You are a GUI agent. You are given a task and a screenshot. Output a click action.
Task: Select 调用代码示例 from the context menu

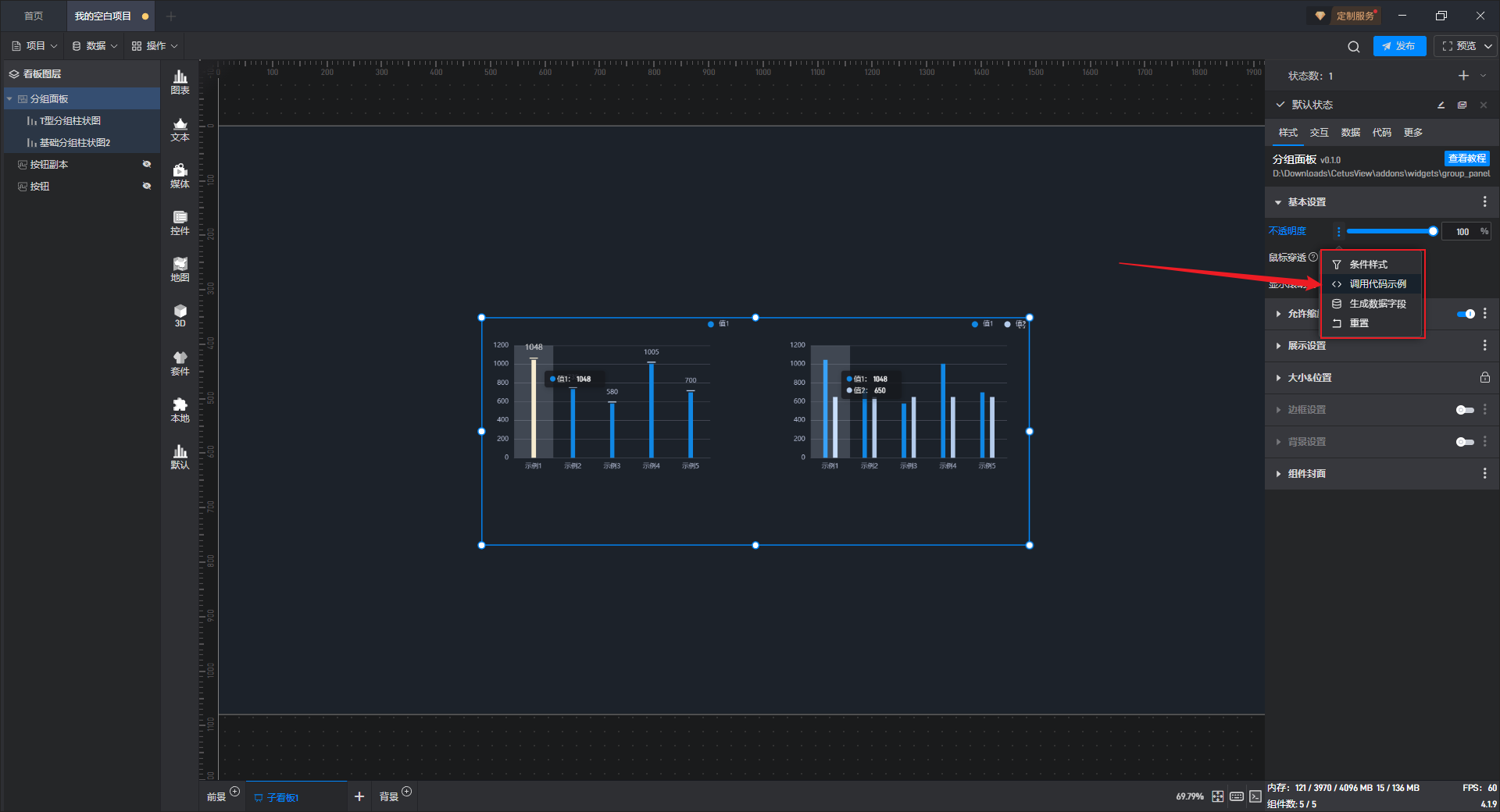(1377, 284)
